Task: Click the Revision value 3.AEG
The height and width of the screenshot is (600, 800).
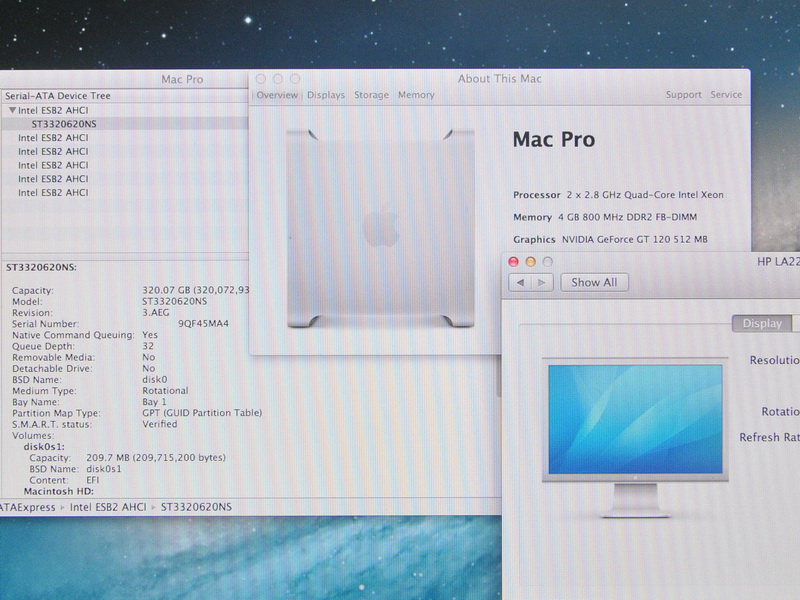Action: pyautogui.click(x=156, y=312)
